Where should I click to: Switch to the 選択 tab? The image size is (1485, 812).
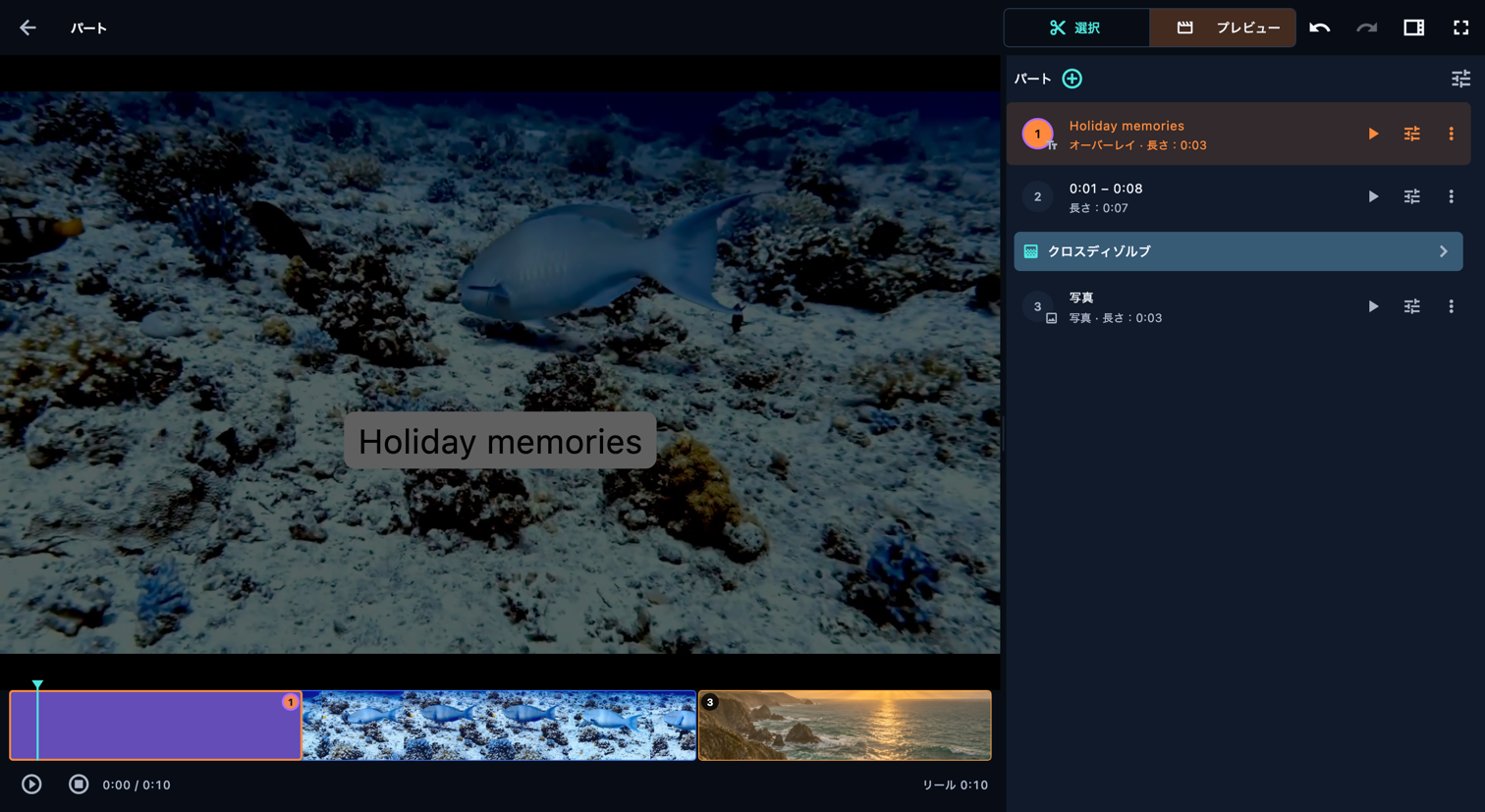(x=1076, y=27)
